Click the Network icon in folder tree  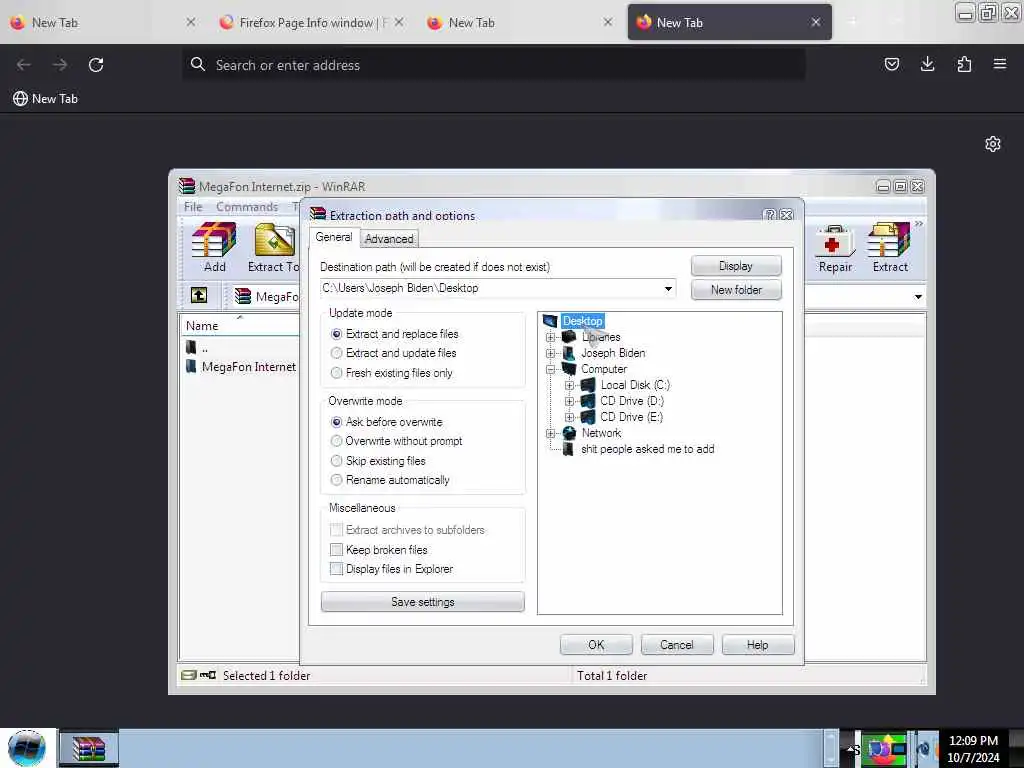click(569, 433)
